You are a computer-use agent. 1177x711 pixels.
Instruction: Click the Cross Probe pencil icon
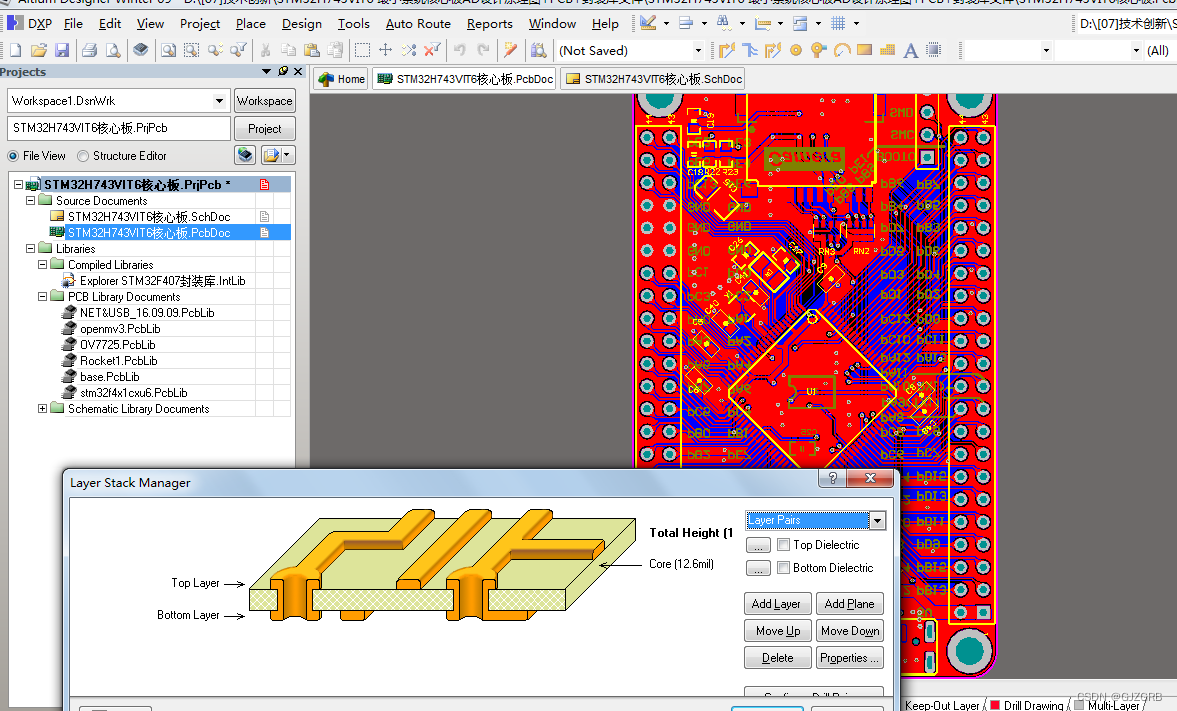click(x=510, y=50)
